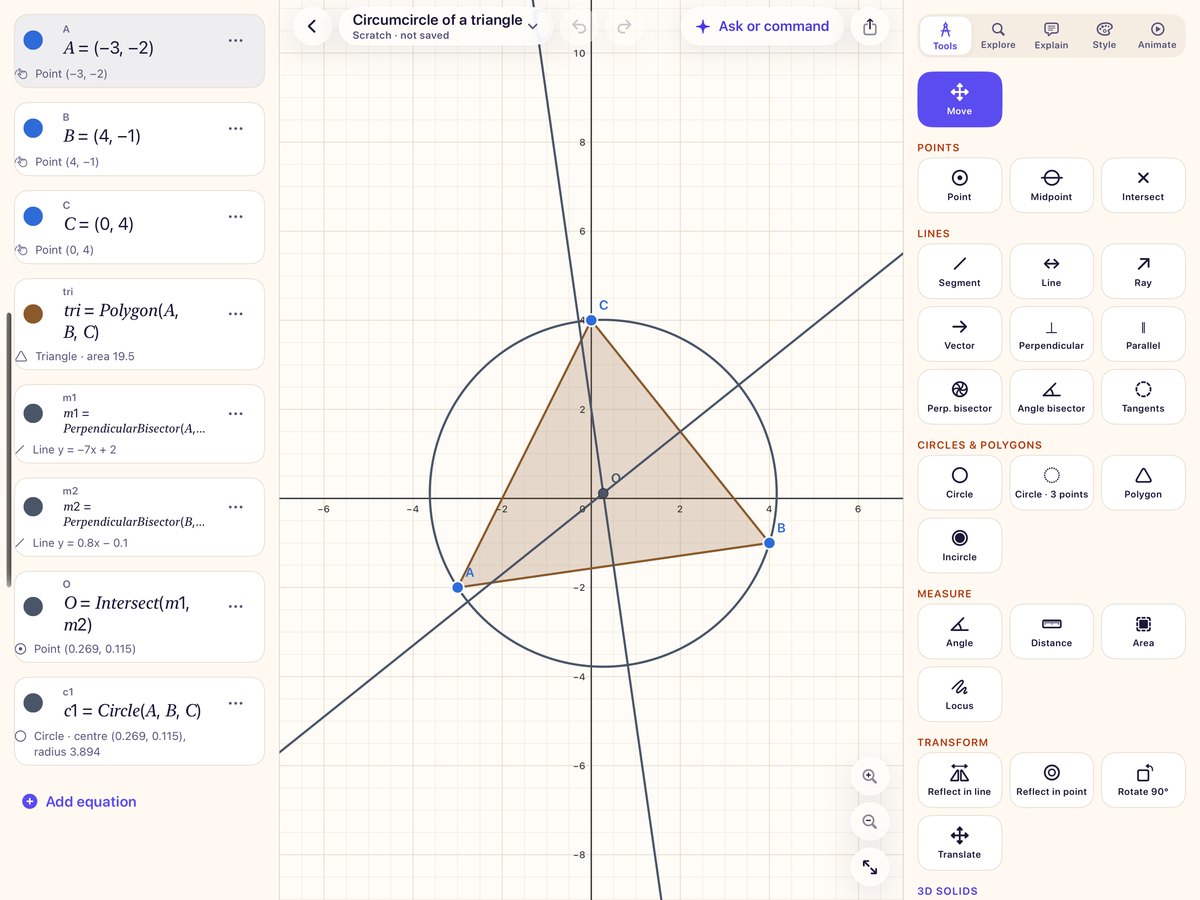
Task: Select the Point tool
Action: (959, 185)
